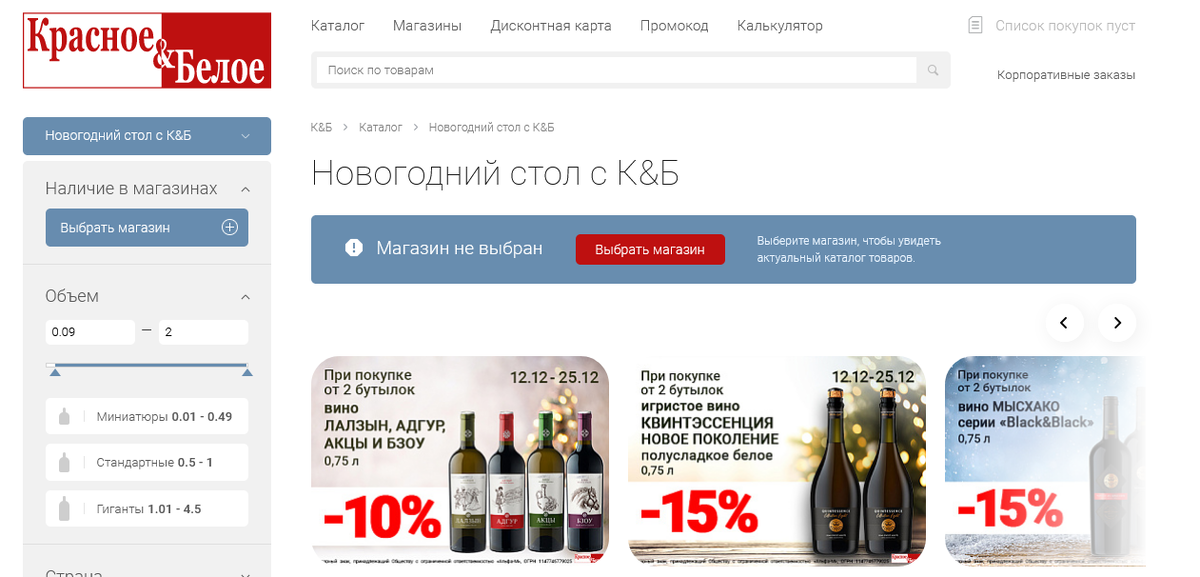Show previous promo banner with left arrow

(1064, 322)
